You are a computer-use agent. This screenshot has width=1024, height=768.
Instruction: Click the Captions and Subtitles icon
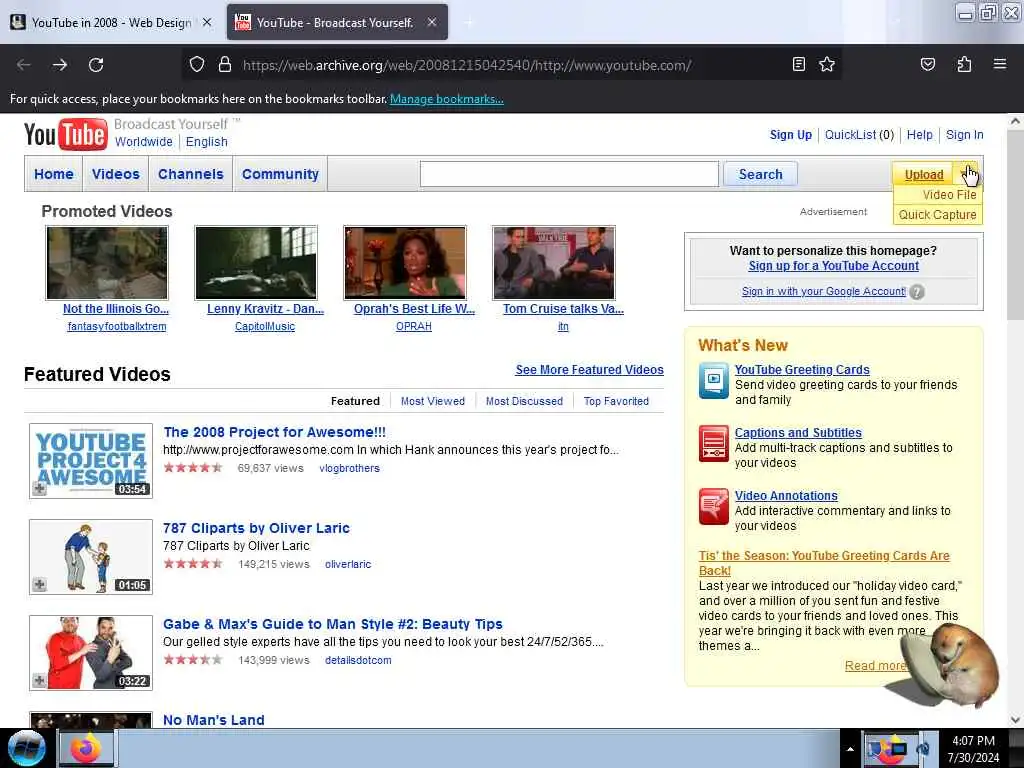pyautogui.click(x=713, y=443)
